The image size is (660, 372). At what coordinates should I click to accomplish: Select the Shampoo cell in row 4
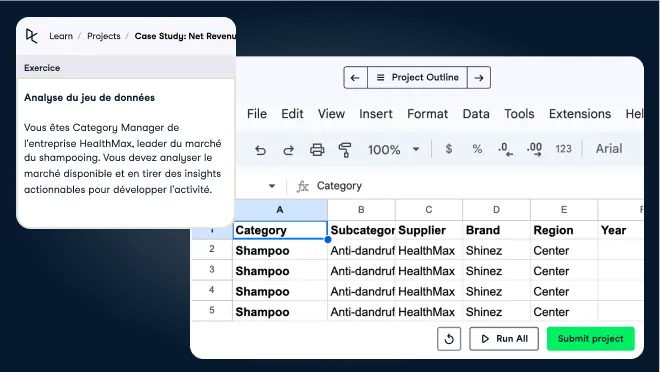[x=280, y=291]
